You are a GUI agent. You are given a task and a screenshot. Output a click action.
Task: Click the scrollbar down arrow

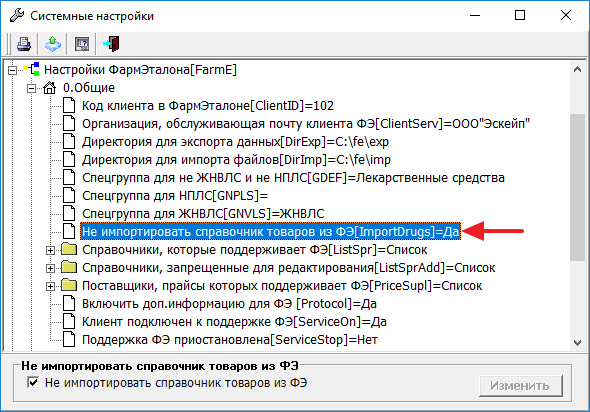point(578,343)
